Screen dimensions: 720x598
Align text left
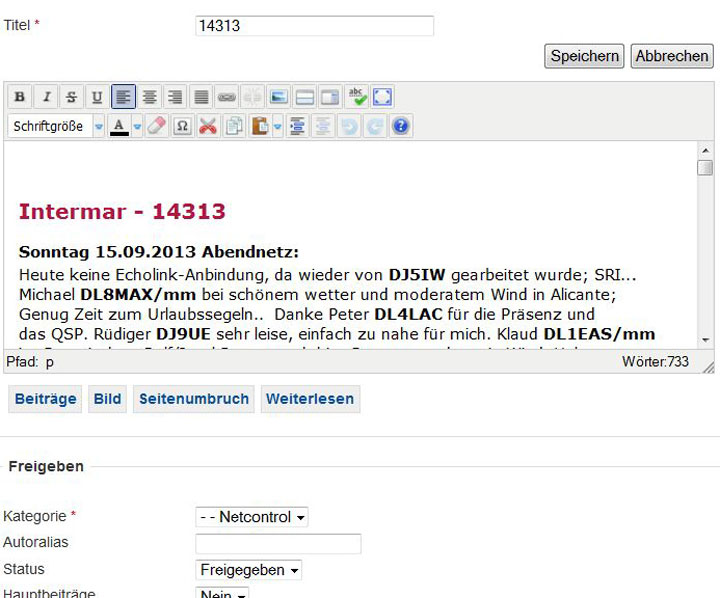123,96
